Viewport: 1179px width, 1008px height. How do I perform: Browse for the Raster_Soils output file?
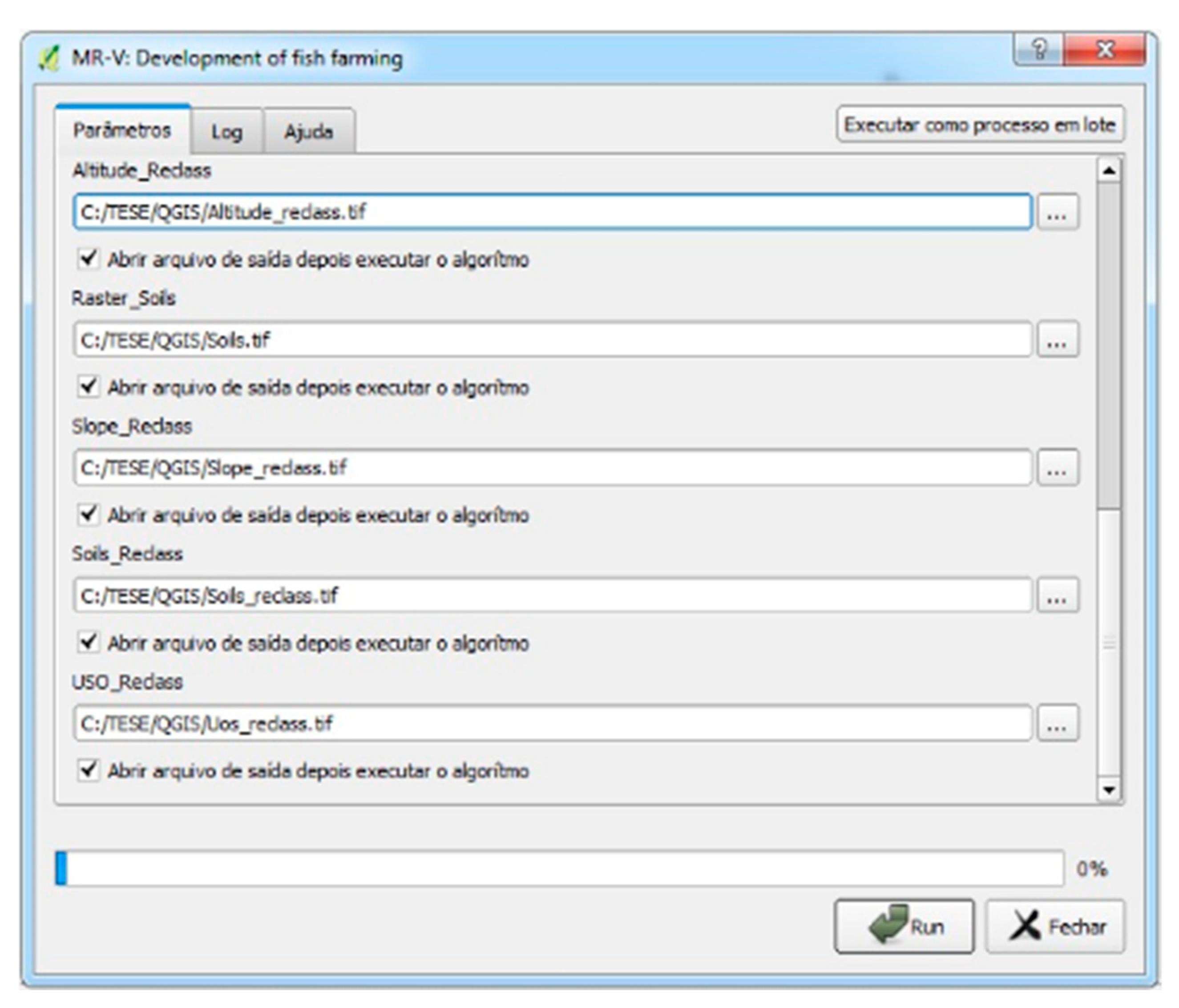(x=1057, y=340)
